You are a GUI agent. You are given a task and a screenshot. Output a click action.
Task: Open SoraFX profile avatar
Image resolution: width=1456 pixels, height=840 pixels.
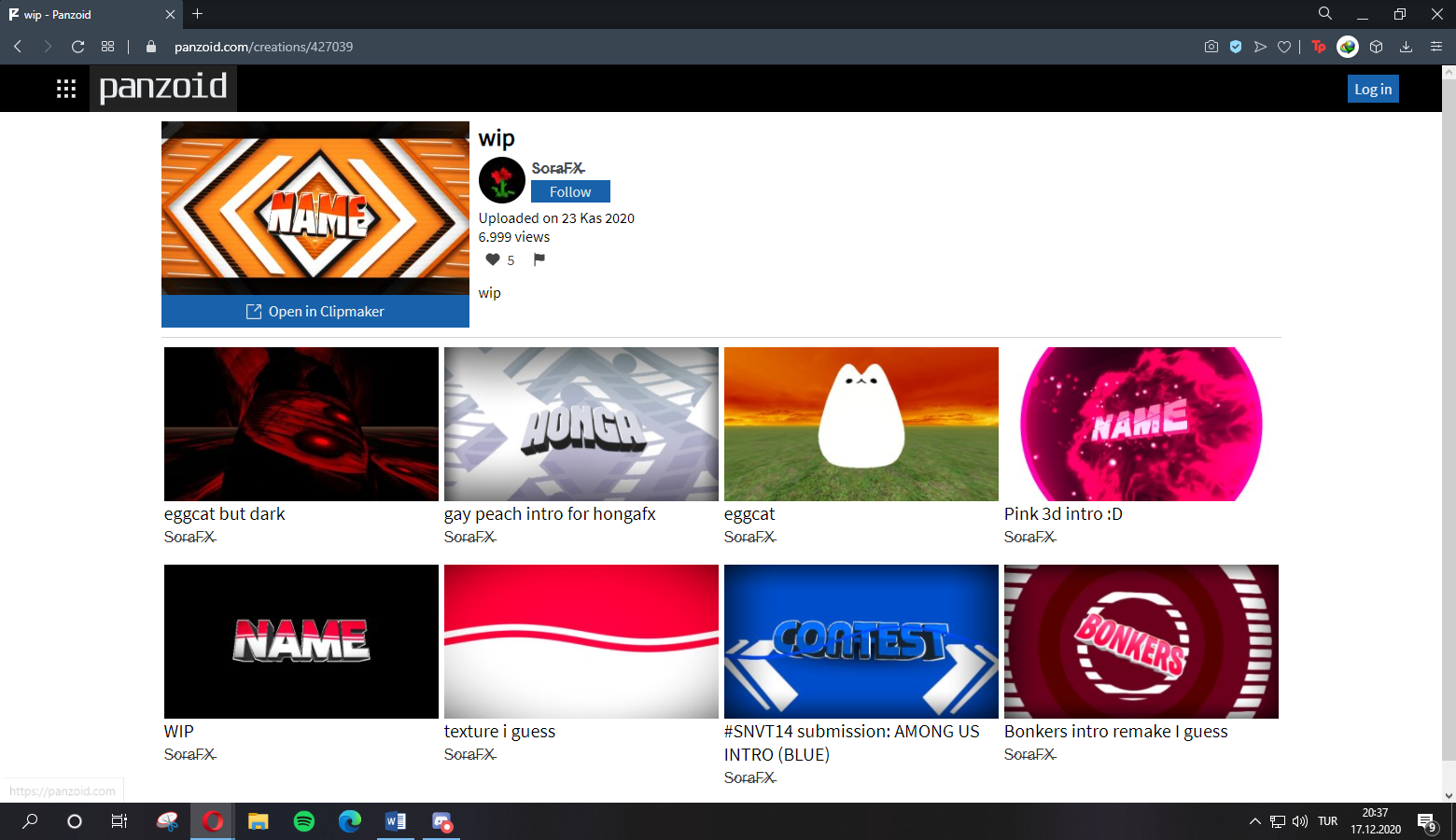coord(502,180)
